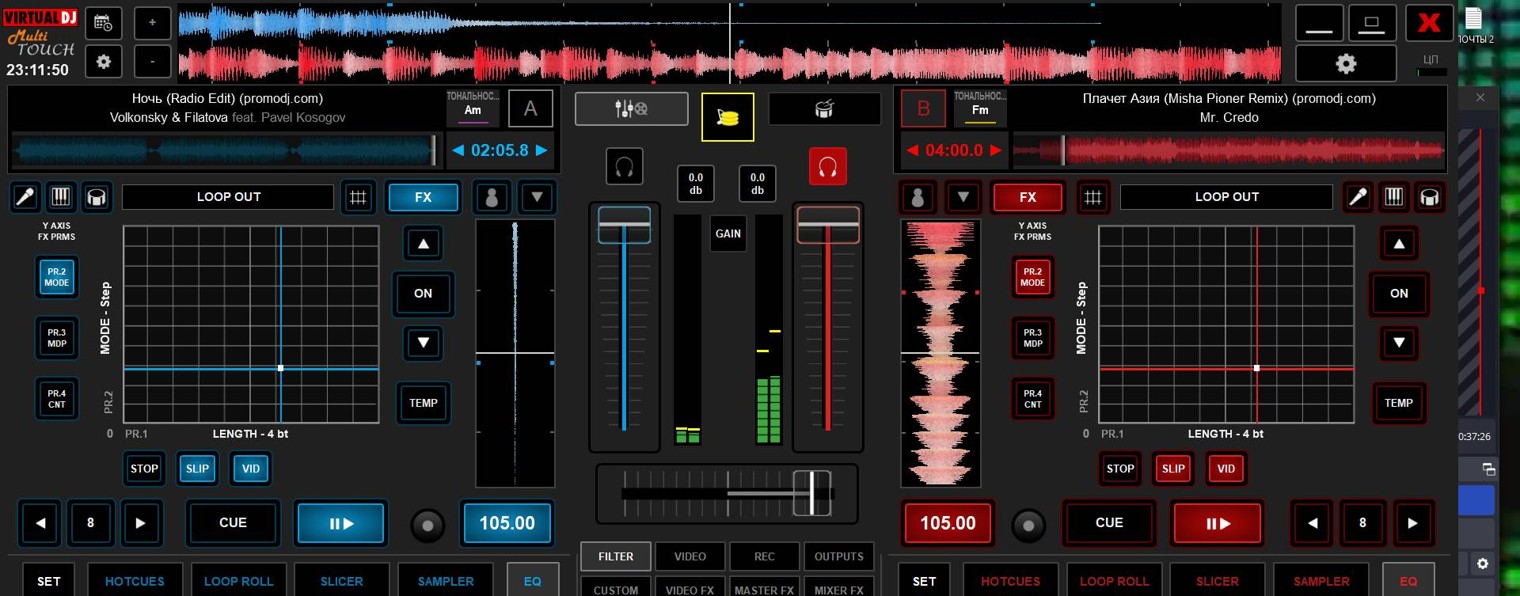Click the piano keys icon on left deck
This screenshot has width=1520, height=596.
[61, 196]
